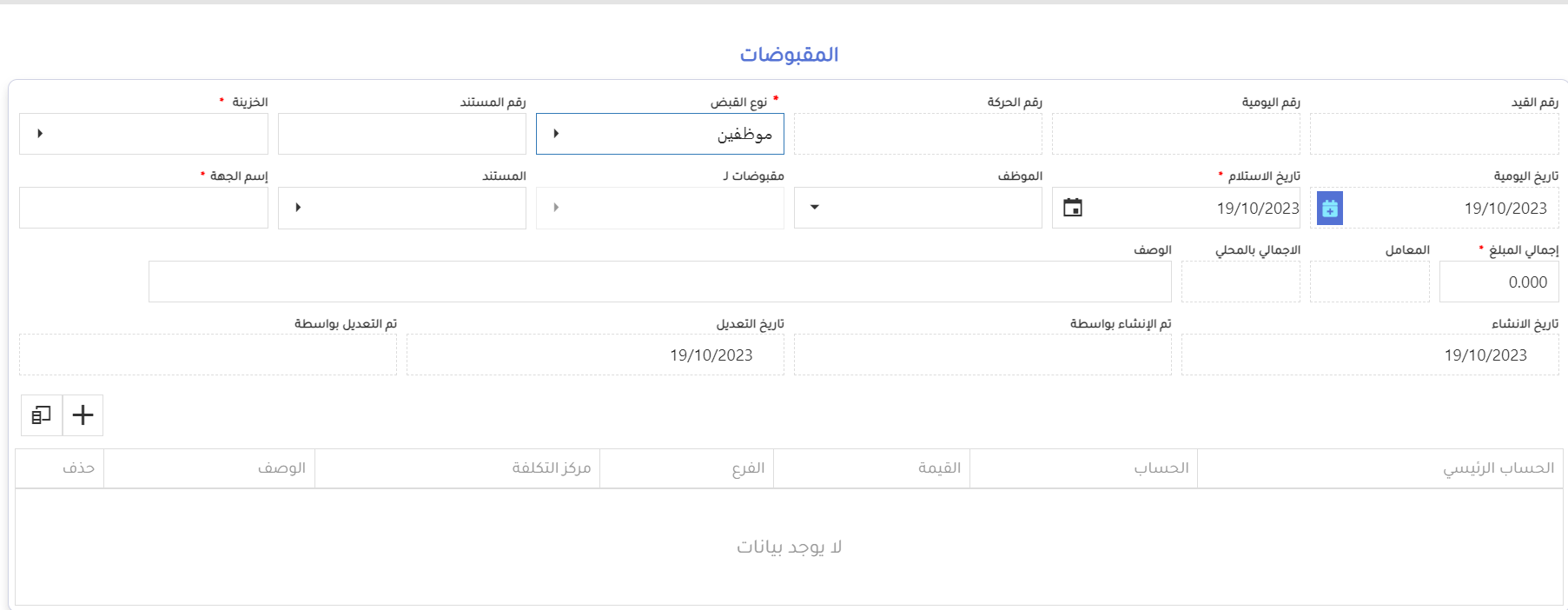
Task: Expand the الموظف dropdown list
Action: coord(814,208)
